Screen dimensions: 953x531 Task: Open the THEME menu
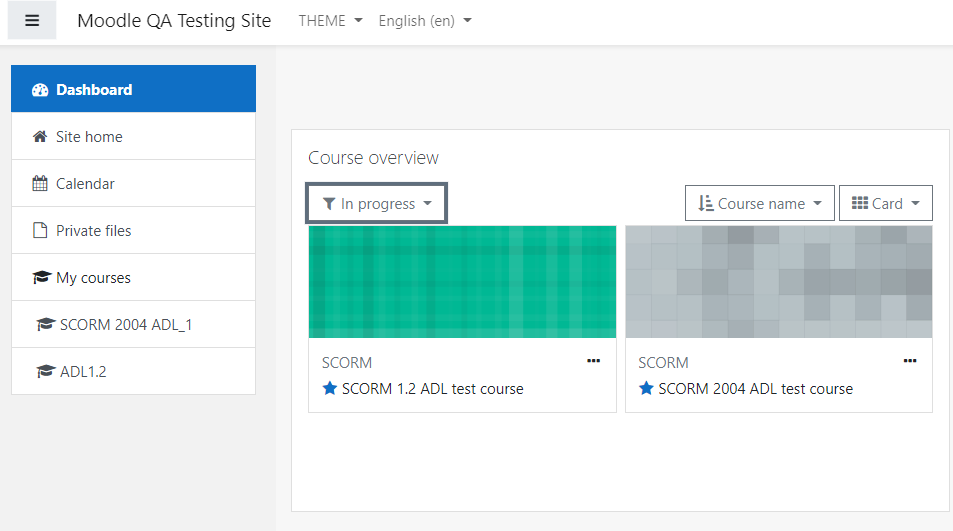click(331, 21)
